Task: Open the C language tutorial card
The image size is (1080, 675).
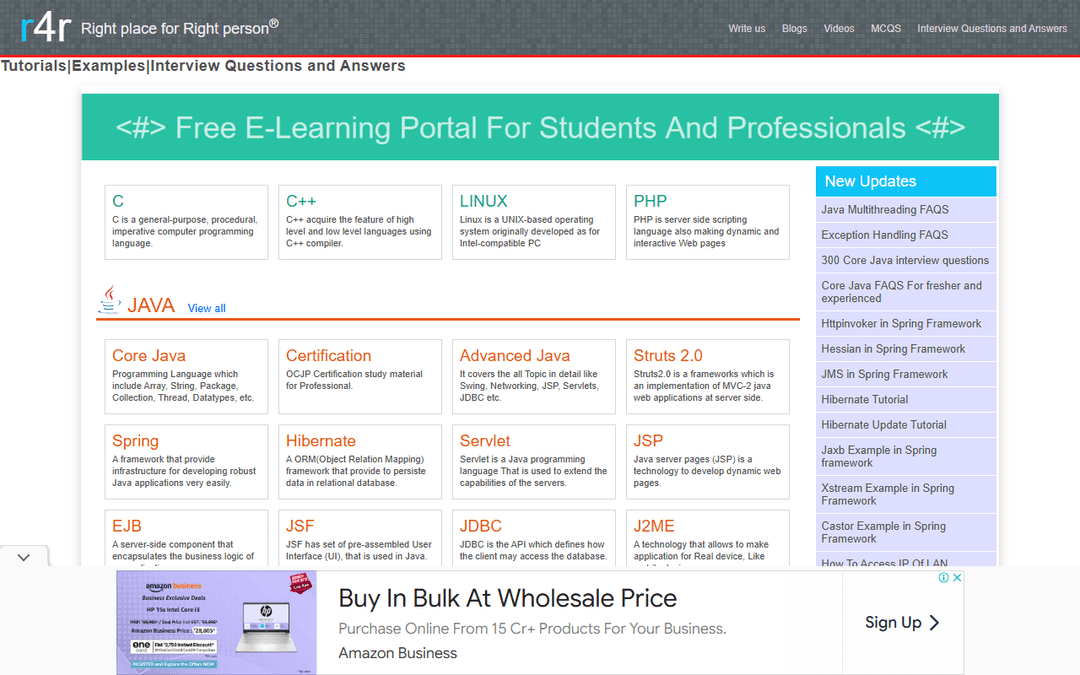Action: point(186,222)
